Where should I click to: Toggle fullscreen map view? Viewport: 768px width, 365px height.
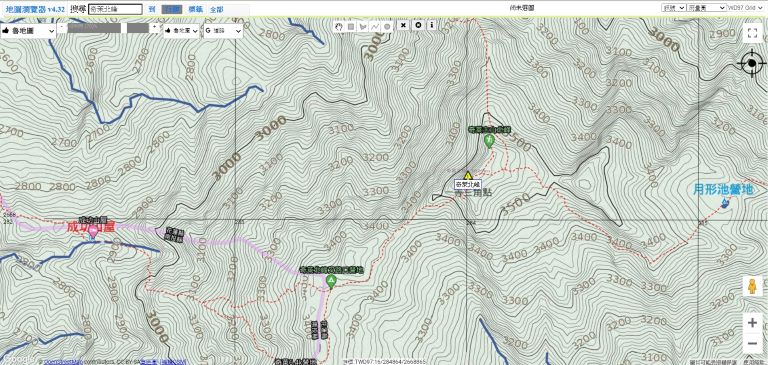[752, 33]
